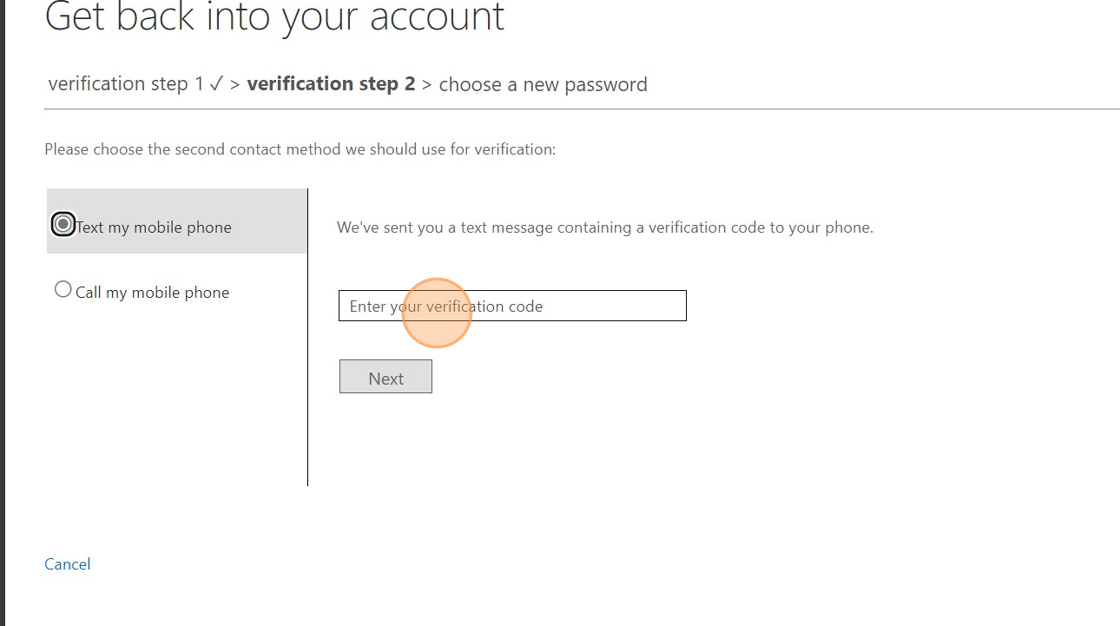This screenshot has height=626, width=1120.
Task: Select the Call my mobile phone radio button
Action: click(x=63, y=290)
